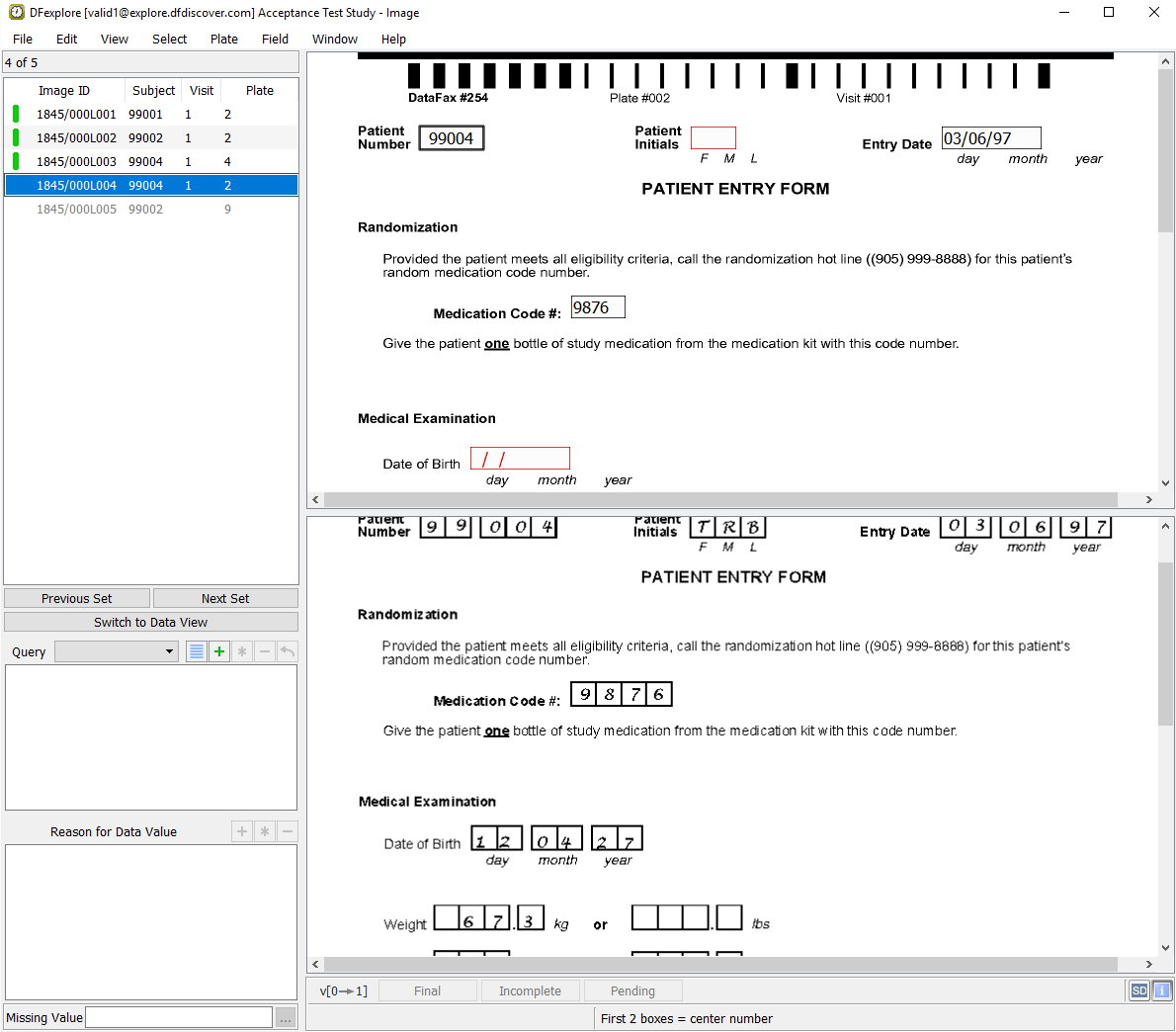Click the Missing Value ellipsis button
The width and height of the screenshot is (1176, 1032).
point(286,1018)
